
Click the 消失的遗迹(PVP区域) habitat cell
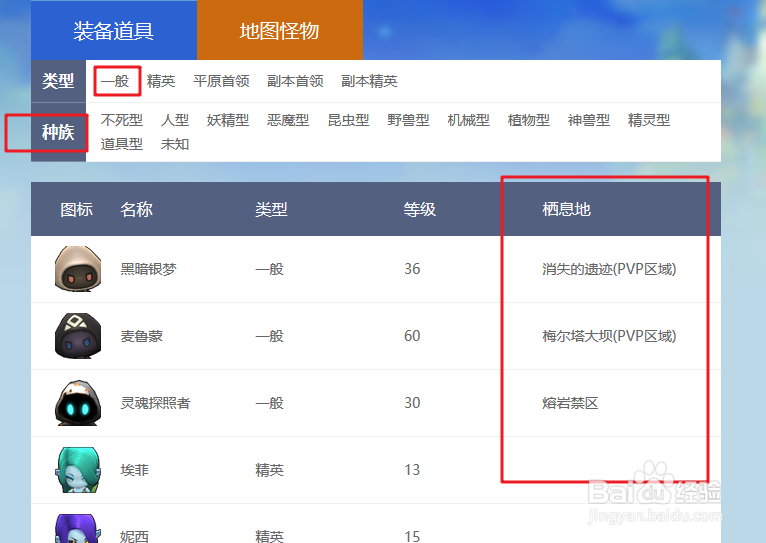609,269
